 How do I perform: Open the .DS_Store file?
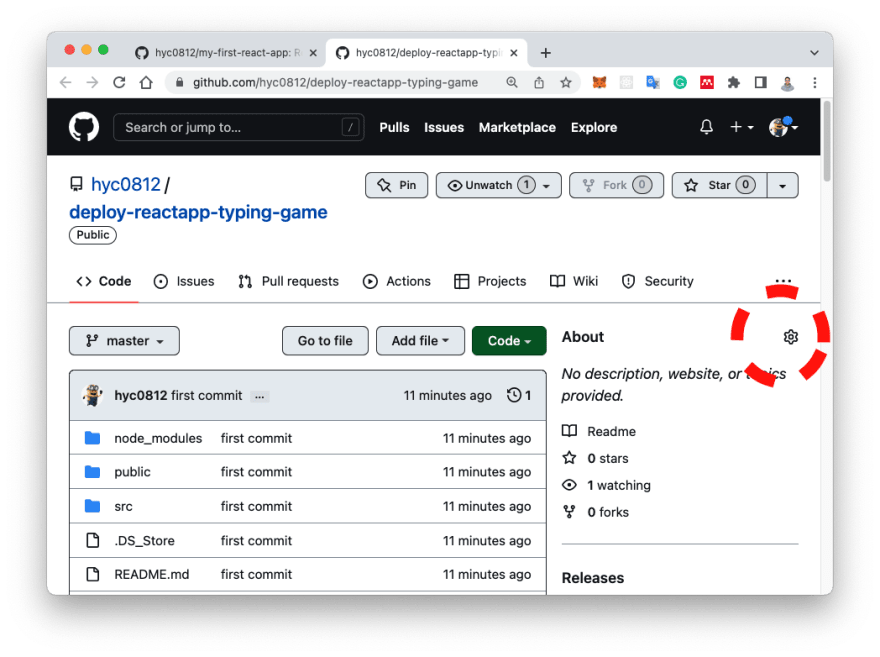[x=144, y=540]
